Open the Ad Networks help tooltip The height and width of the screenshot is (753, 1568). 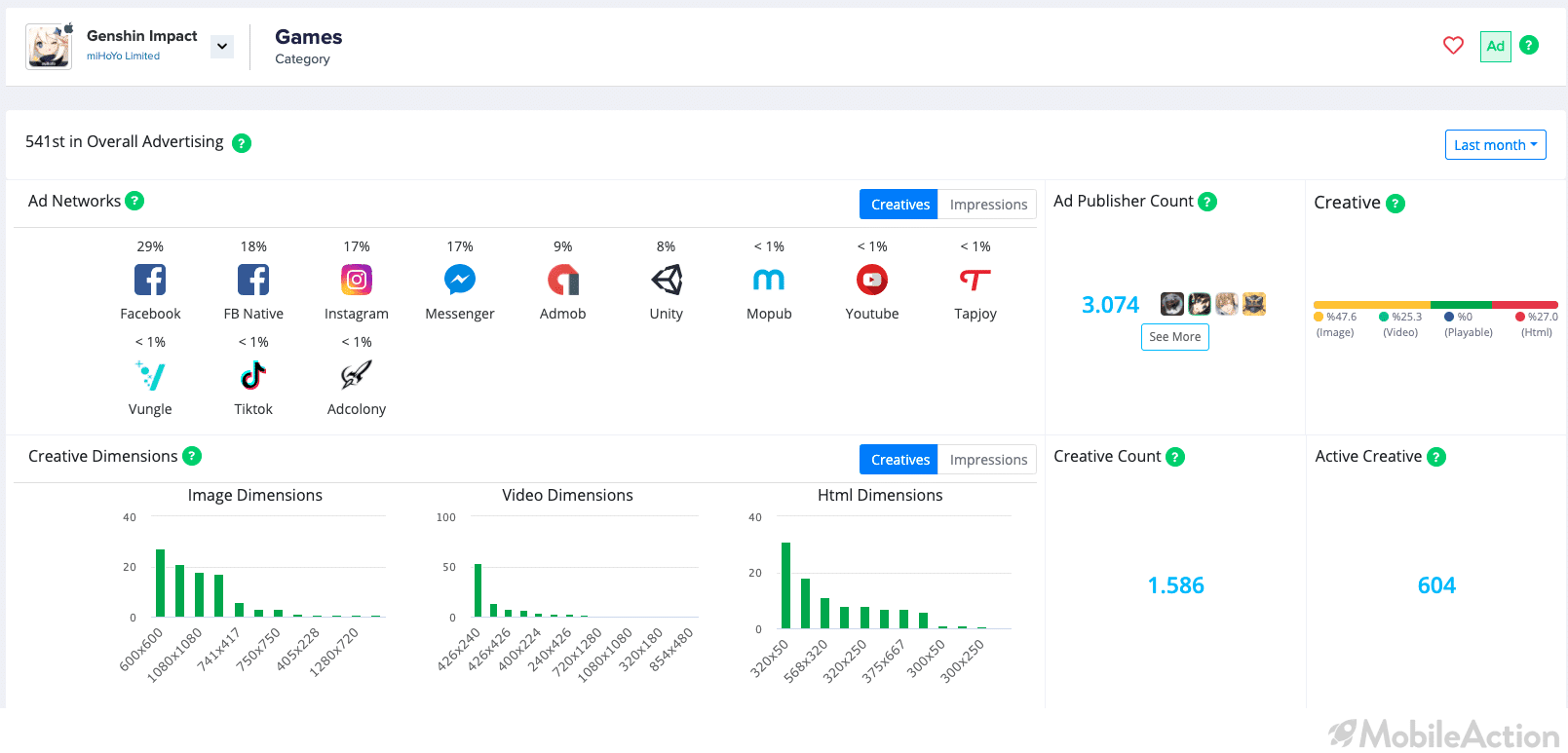(135, 201)
